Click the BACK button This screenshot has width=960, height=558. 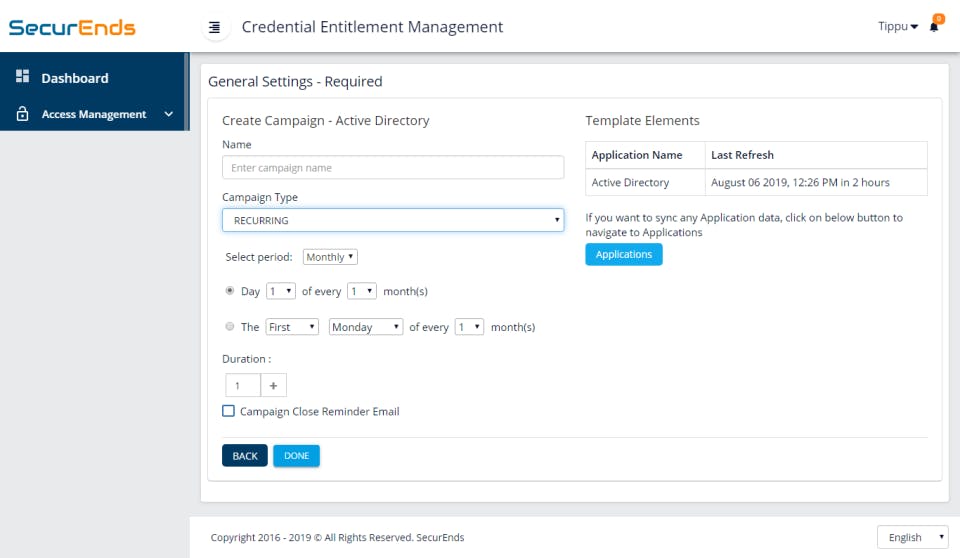point(245,456)
